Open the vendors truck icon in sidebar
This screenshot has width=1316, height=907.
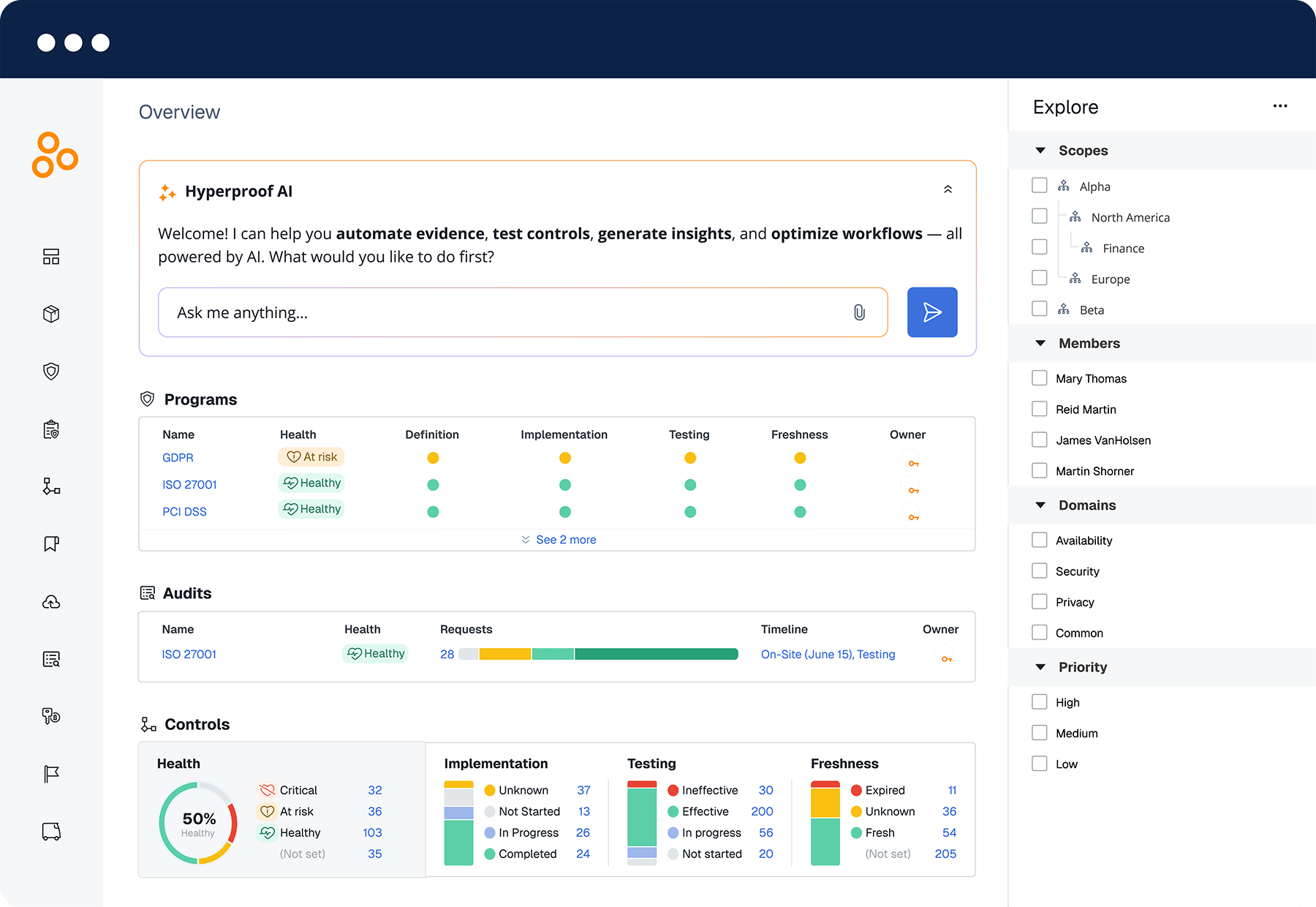pyautogui.click(x=50, y=831)
